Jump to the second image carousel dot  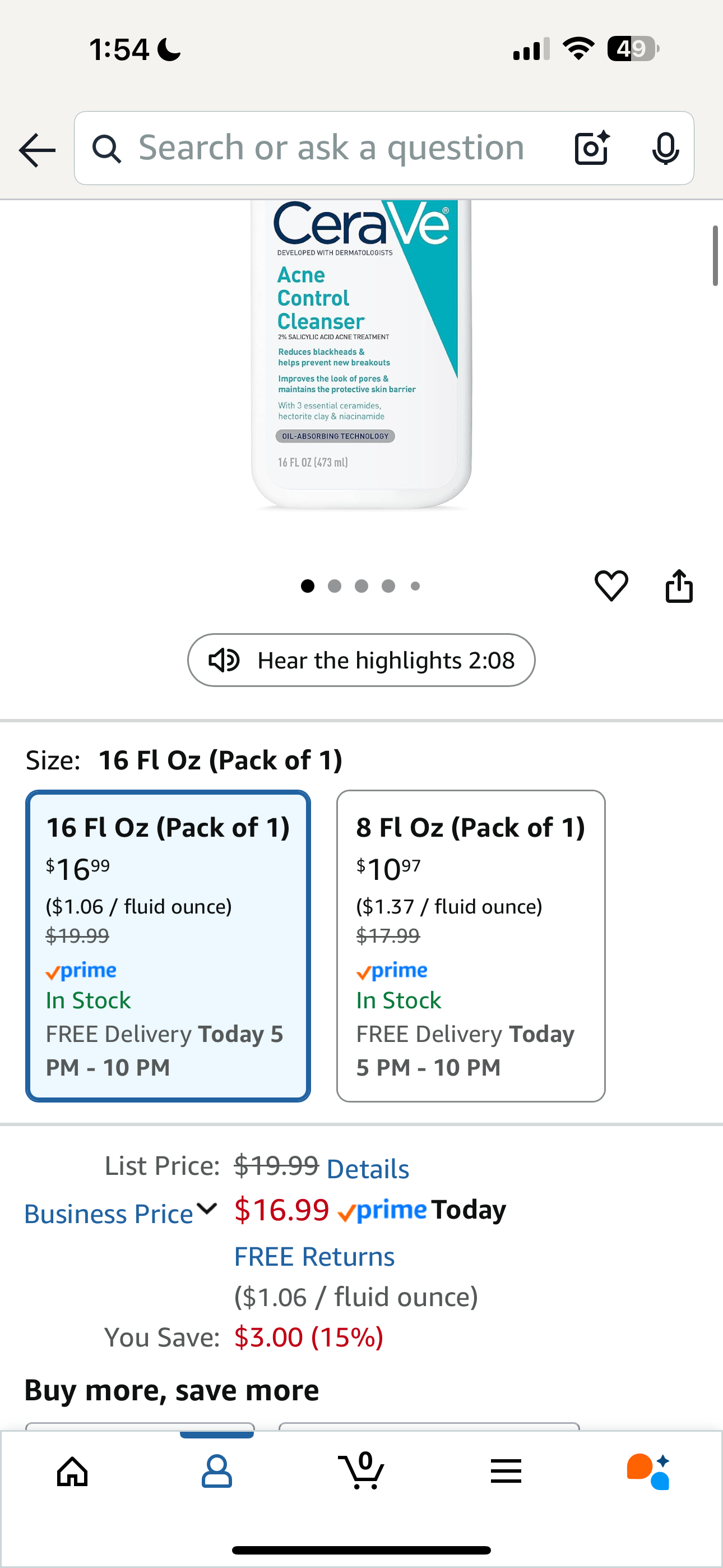335,586
